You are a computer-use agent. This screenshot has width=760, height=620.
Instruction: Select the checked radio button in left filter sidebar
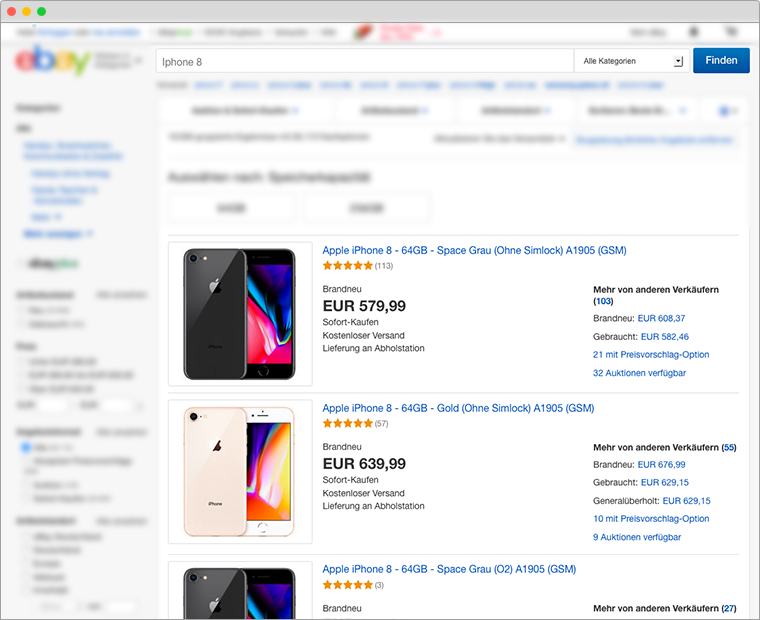pyautogui.click(x=26, y=448)
